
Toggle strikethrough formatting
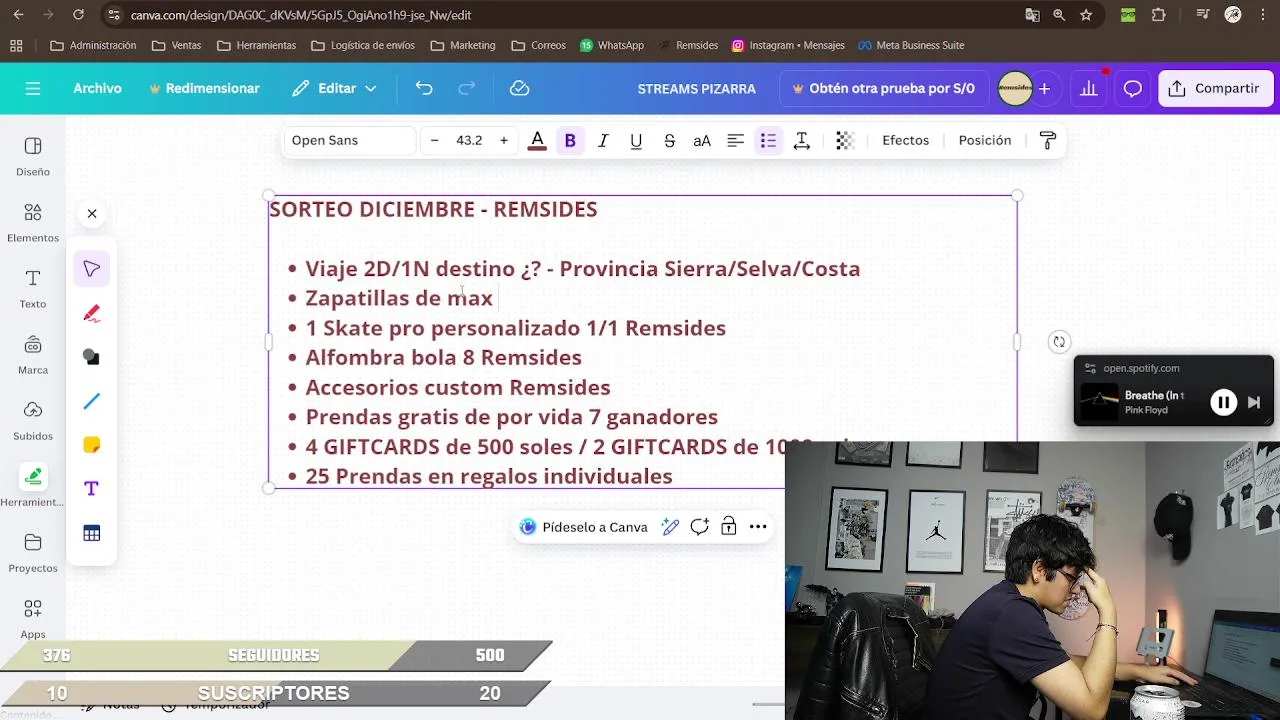[x=669, y=140]
